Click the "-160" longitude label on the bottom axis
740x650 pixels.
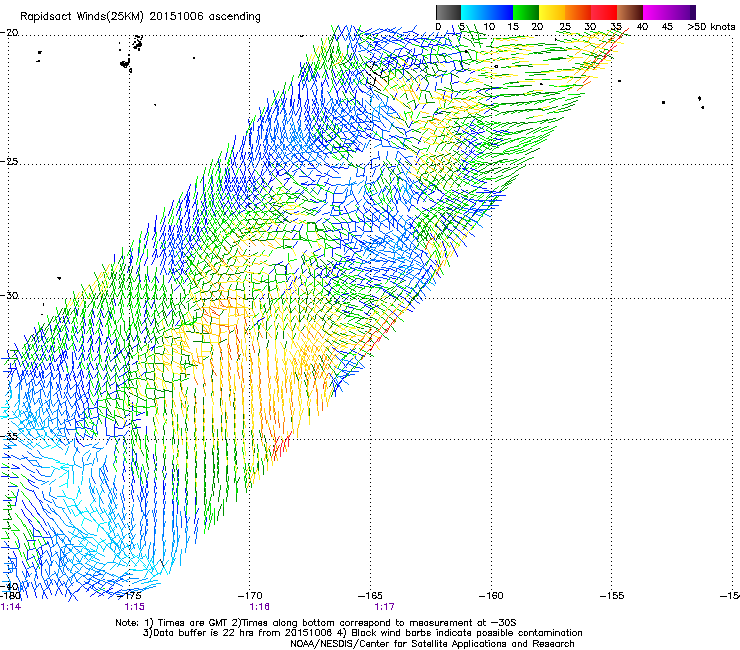[x=491, y=596]
